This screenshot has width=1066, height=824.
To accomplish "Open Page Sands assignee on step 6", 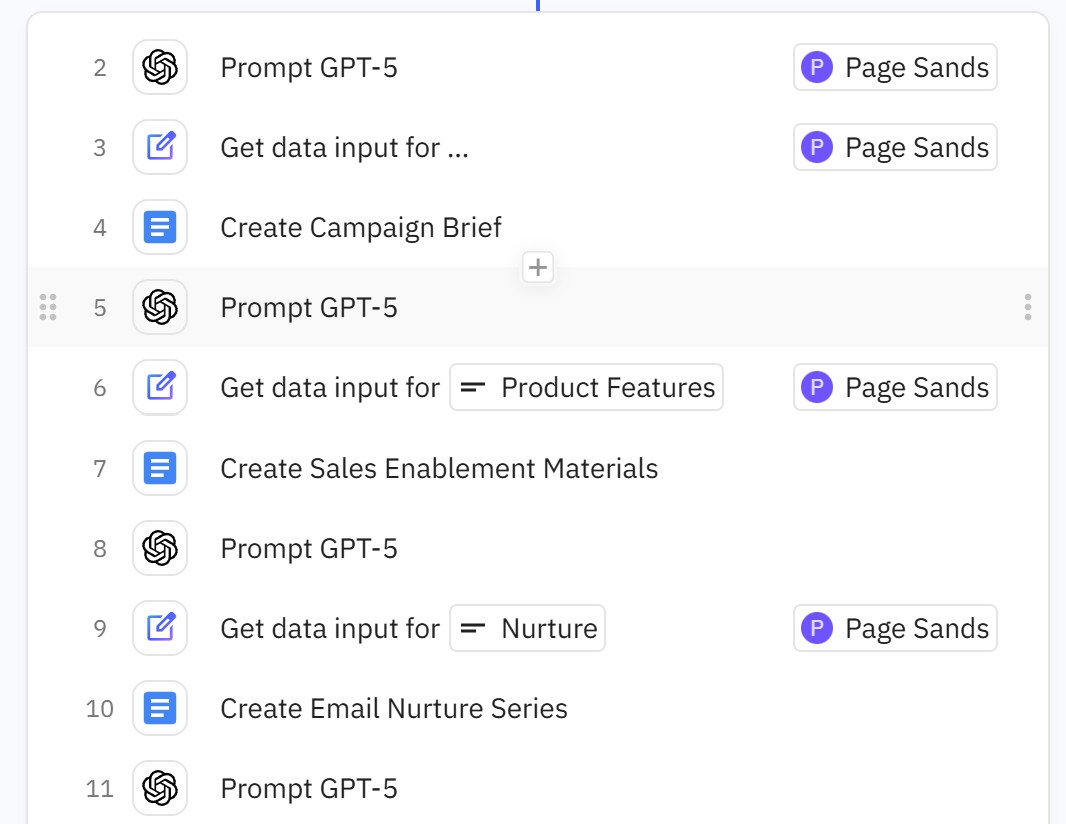I will 896,388.
